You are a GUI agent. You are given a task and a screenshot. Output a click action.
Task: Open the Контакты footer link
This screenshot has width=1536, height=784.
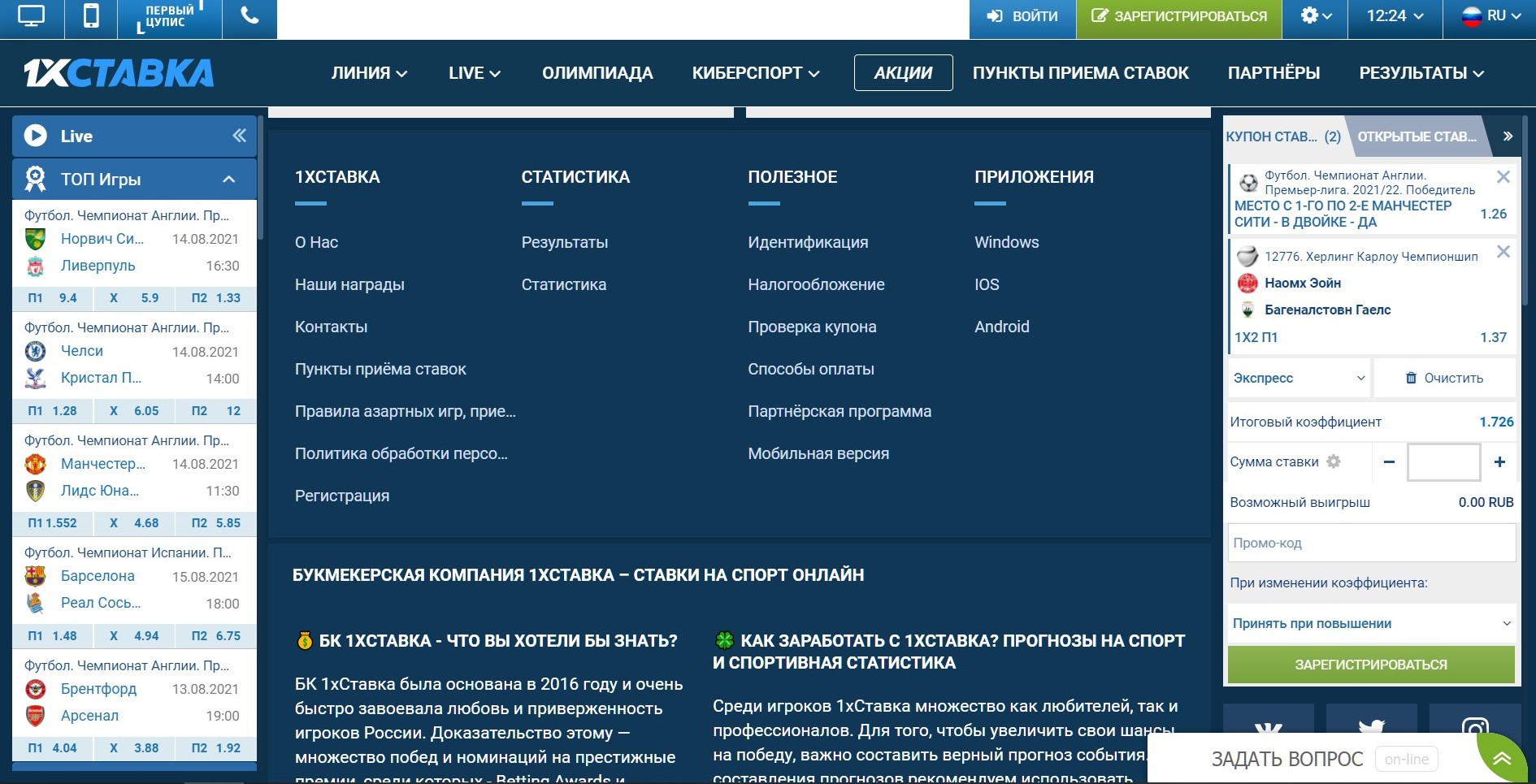[x=331, y=327]
